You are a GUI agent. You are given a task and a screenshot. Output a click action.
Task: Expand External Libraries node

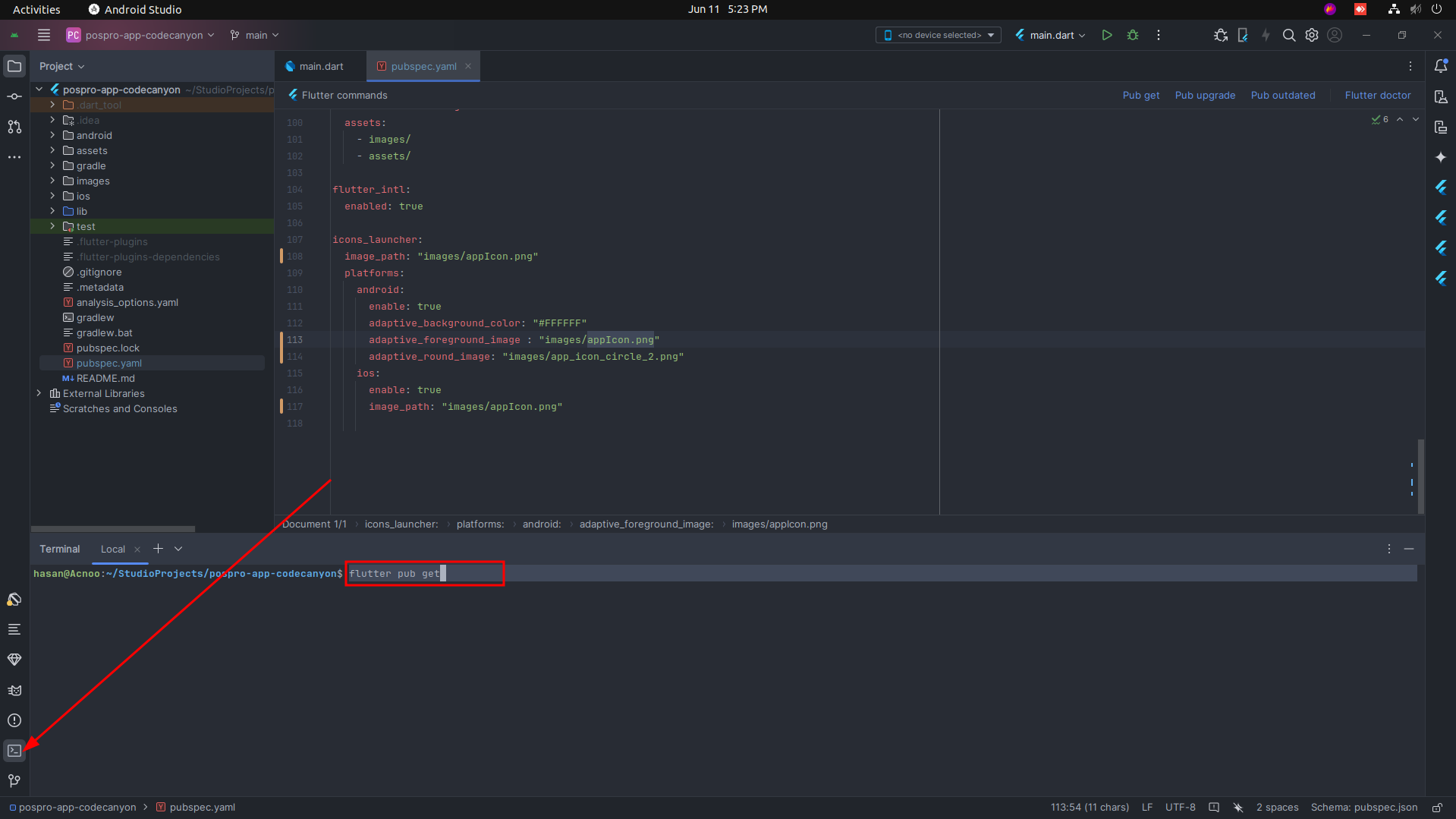[39, 393]
